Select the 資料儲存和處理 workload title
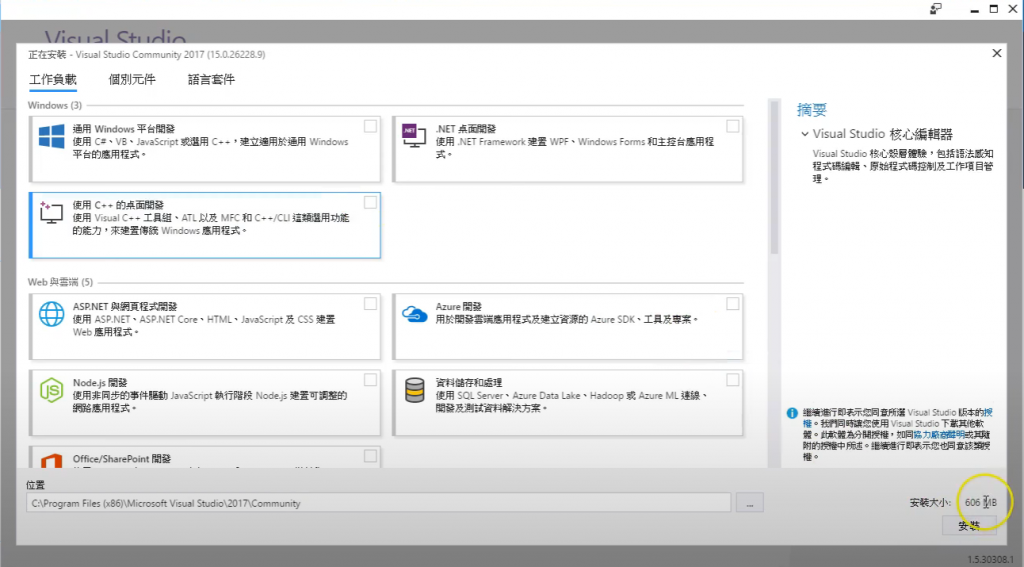Image resolution: width=1024 pixels, height=567 pixels. [x=469, y=383]
